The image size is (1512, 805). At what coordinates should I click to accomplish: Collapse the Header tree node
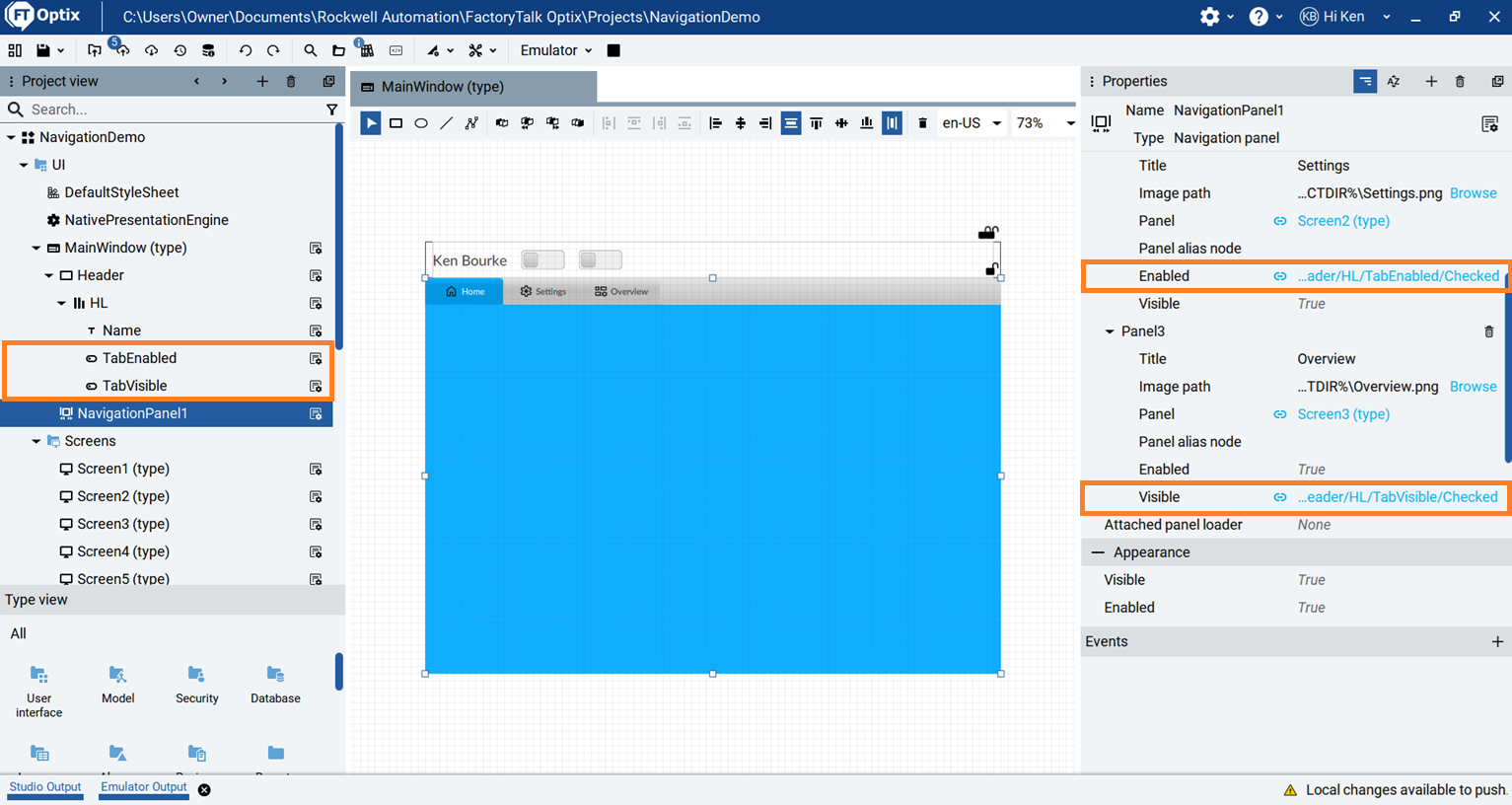(x=49, y=275)
